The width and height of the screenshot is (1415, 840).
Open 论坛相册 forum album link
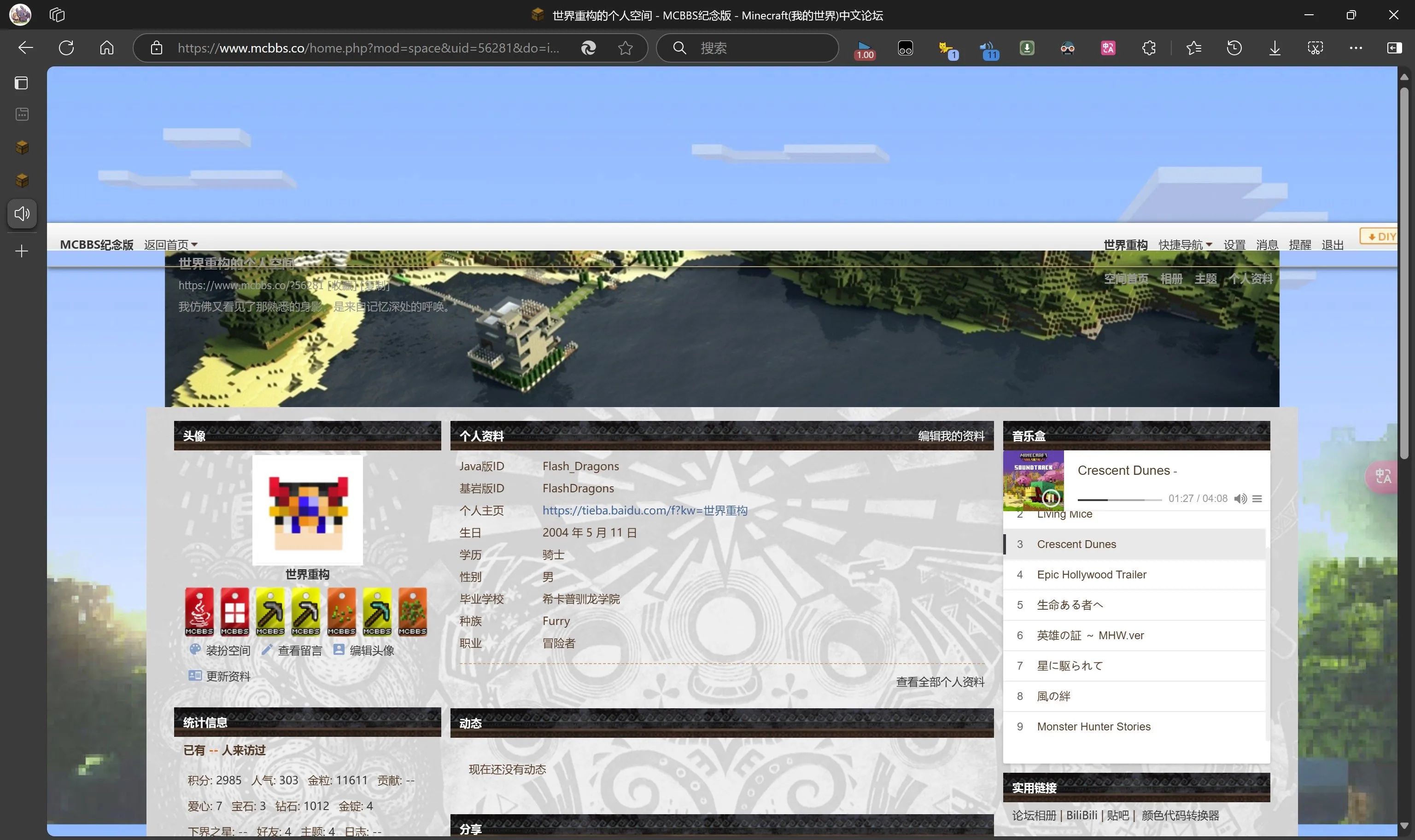click(1034, 815)
